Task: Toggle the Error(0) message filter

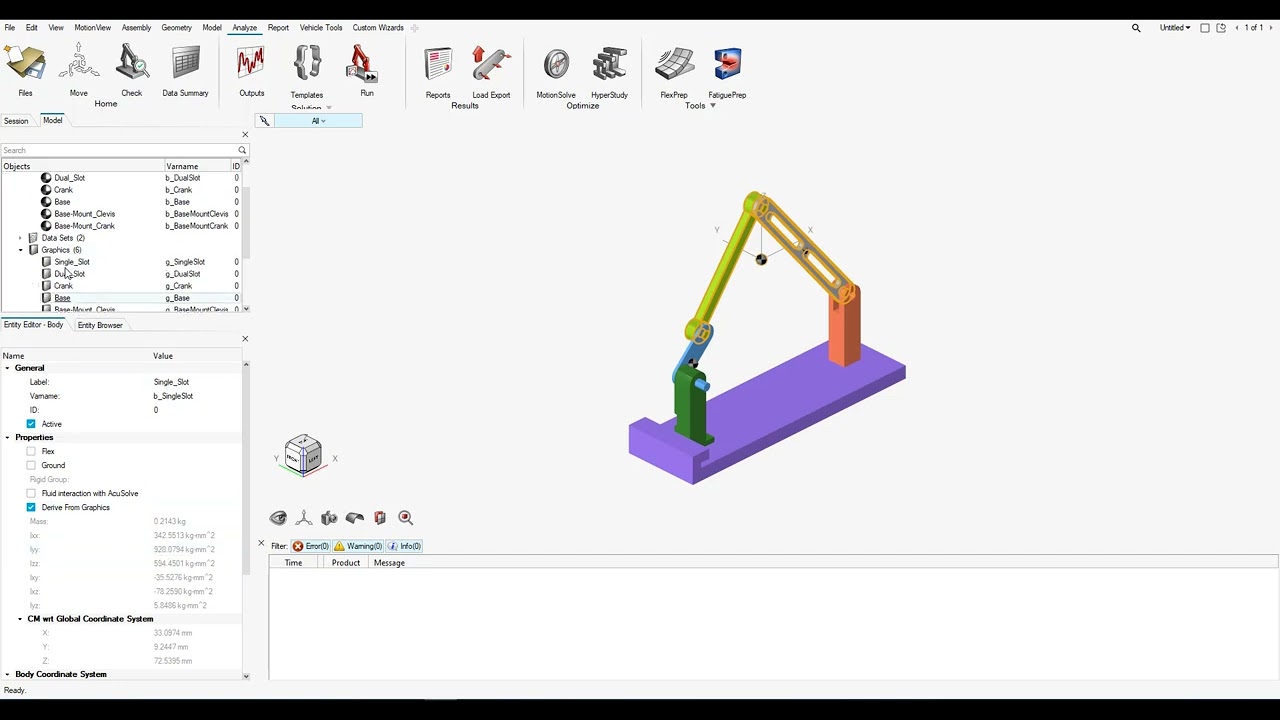Action: pos(311,546)
